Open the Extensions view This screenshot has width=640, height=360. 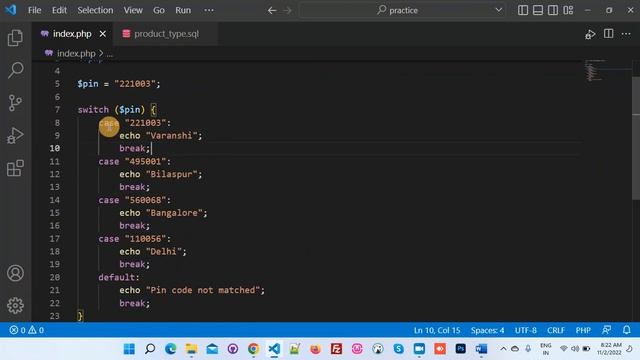tap(15, 168)
